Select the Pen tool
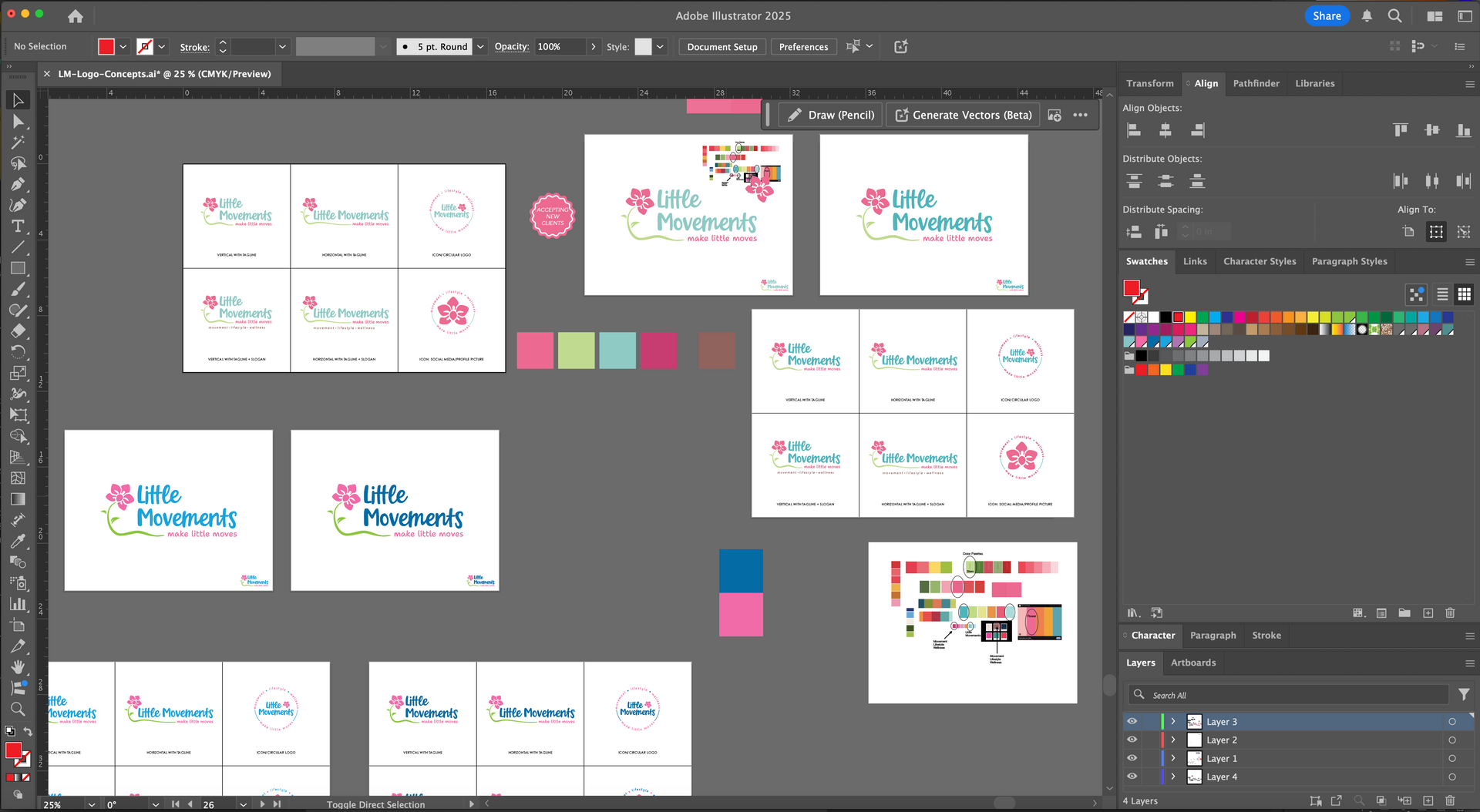 18,184
